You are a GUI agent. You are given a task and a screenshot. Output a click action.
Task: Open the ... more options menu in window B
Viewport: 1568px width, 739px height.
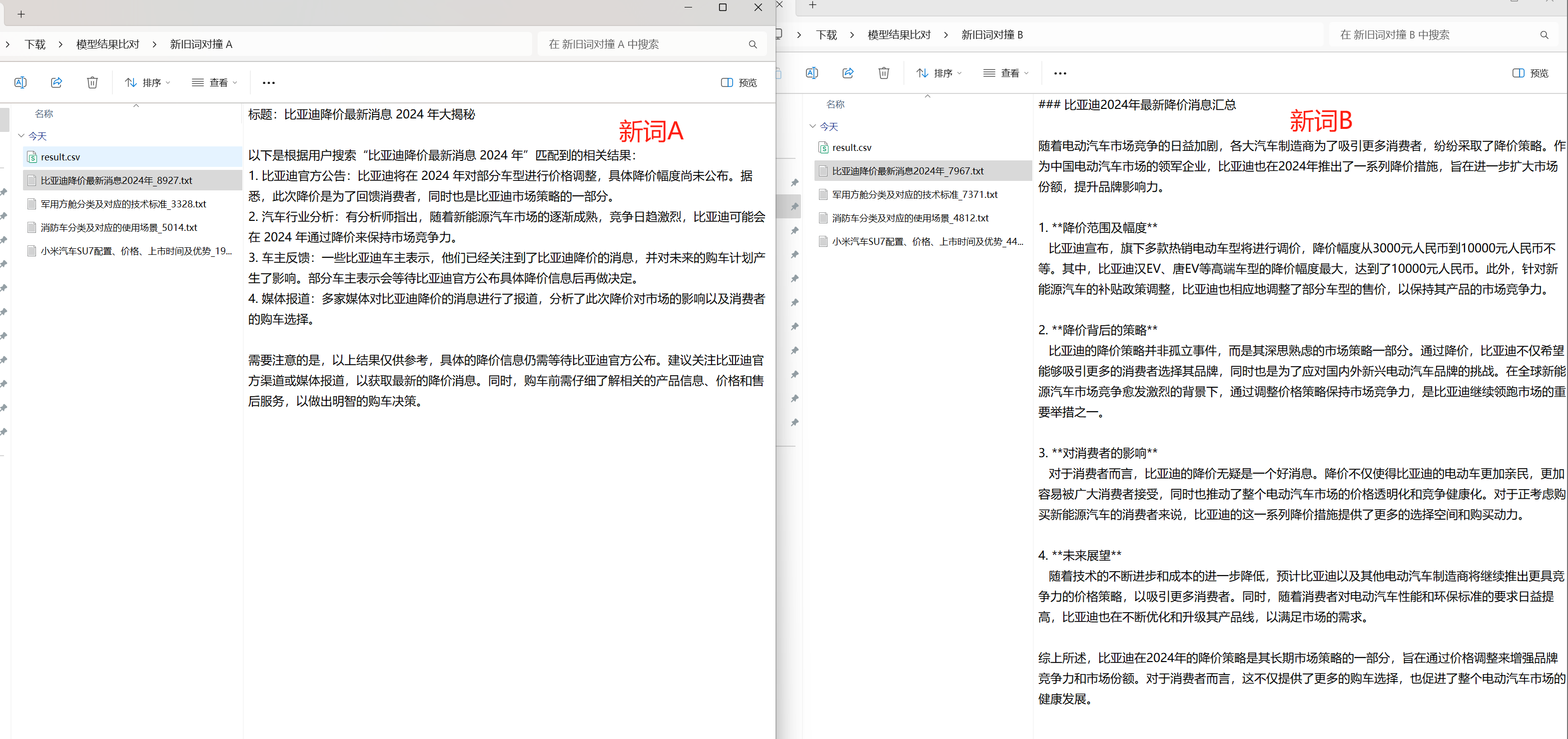tap(1060, 73)
